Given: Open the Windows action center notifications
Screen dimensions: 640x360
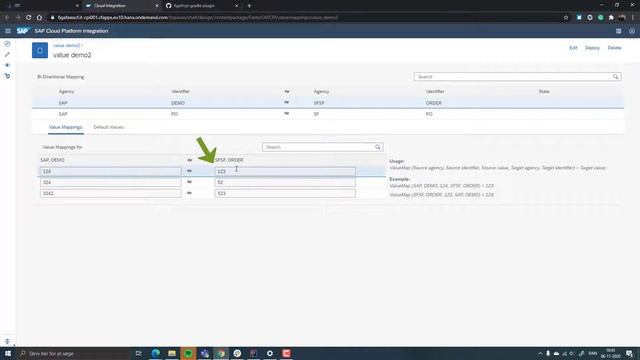Looking at the screenshot, I should [x=629, y=353].
